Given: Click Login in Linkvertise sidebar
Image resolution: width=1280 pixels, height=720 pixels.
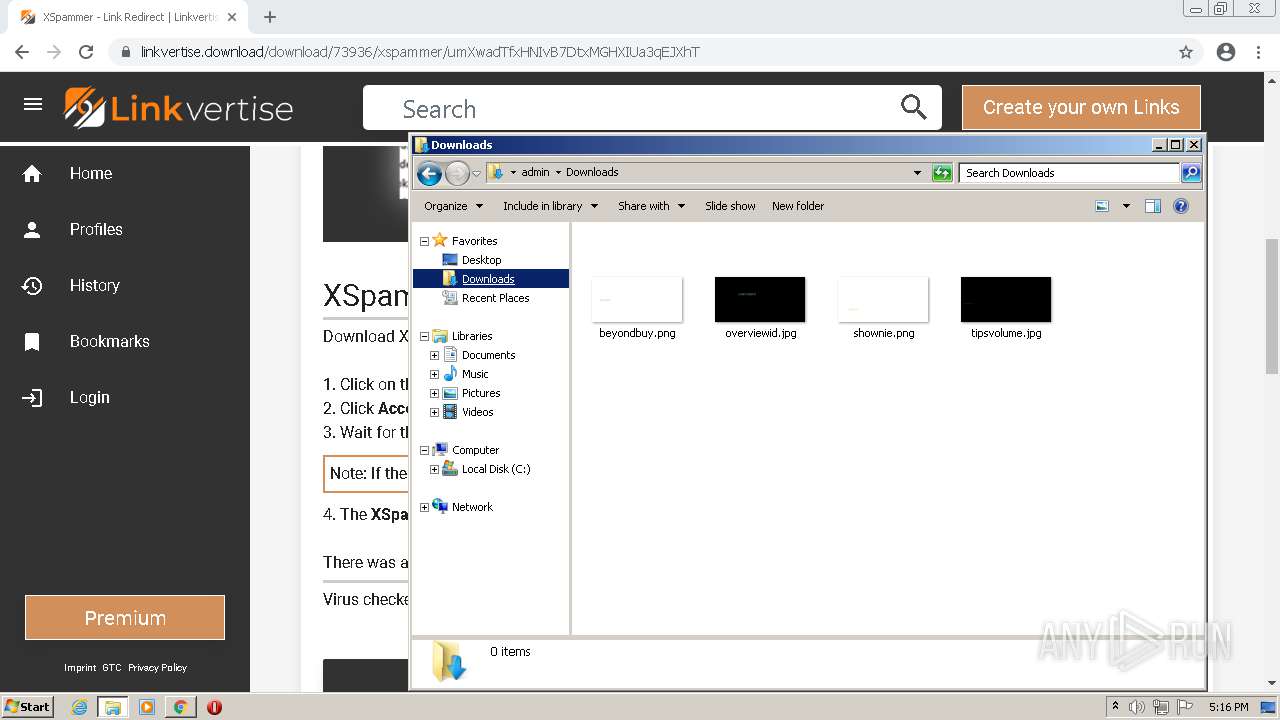Looking at the screenshot, I should point(90,397).
